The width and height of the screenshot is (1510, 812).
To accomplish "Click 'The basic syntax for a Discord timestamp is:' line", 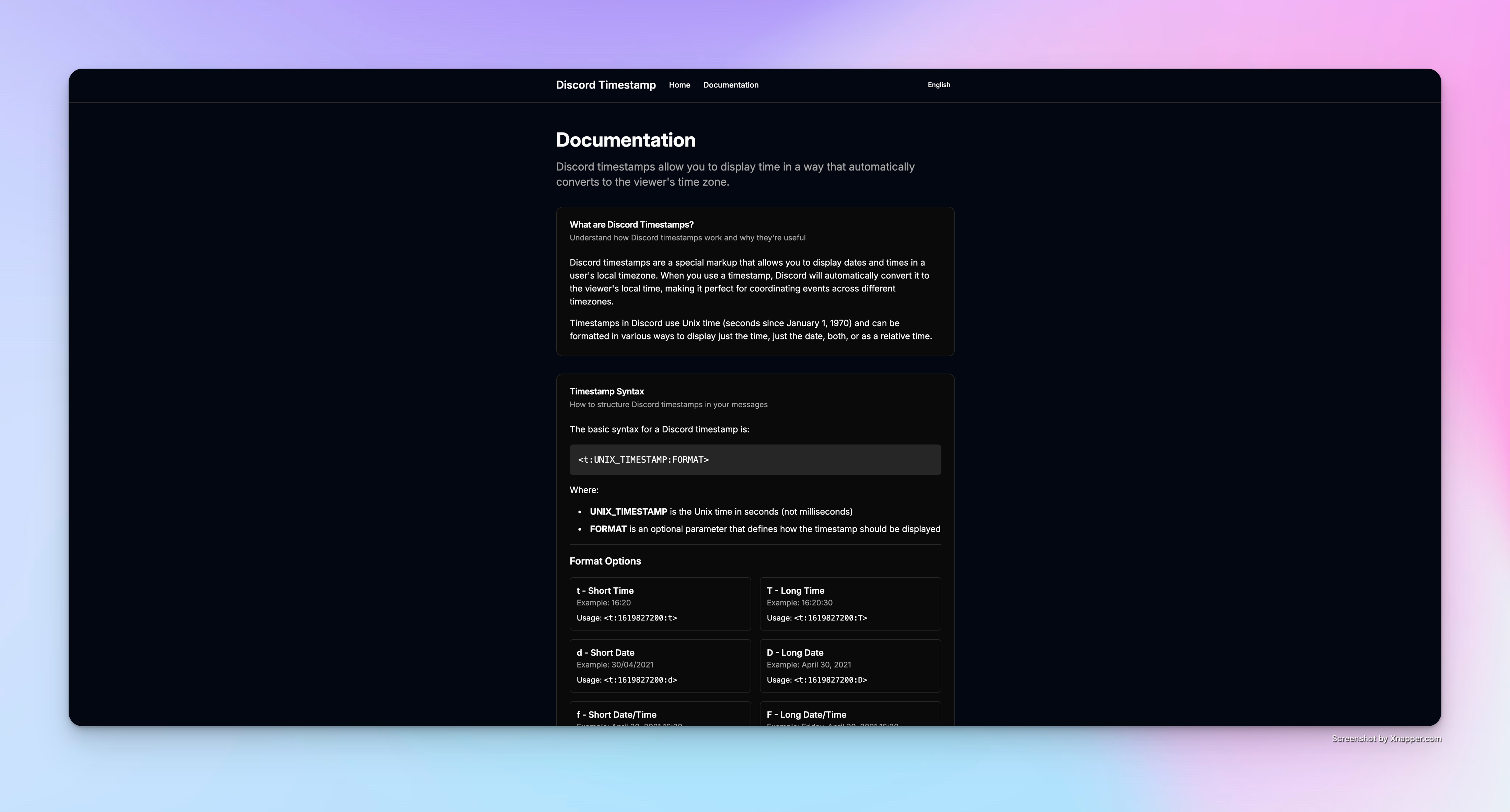I will (x=659, y=430).
